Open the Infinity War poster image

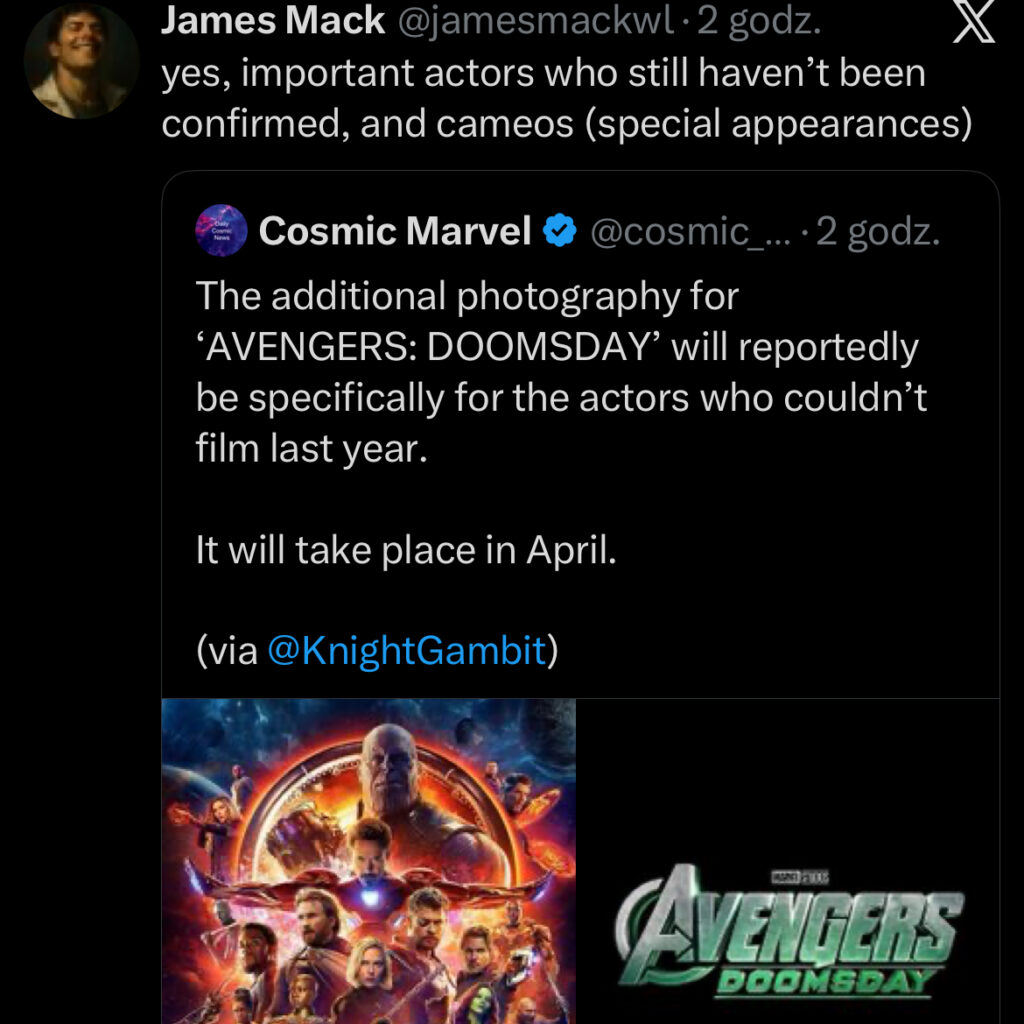[369, 860]
